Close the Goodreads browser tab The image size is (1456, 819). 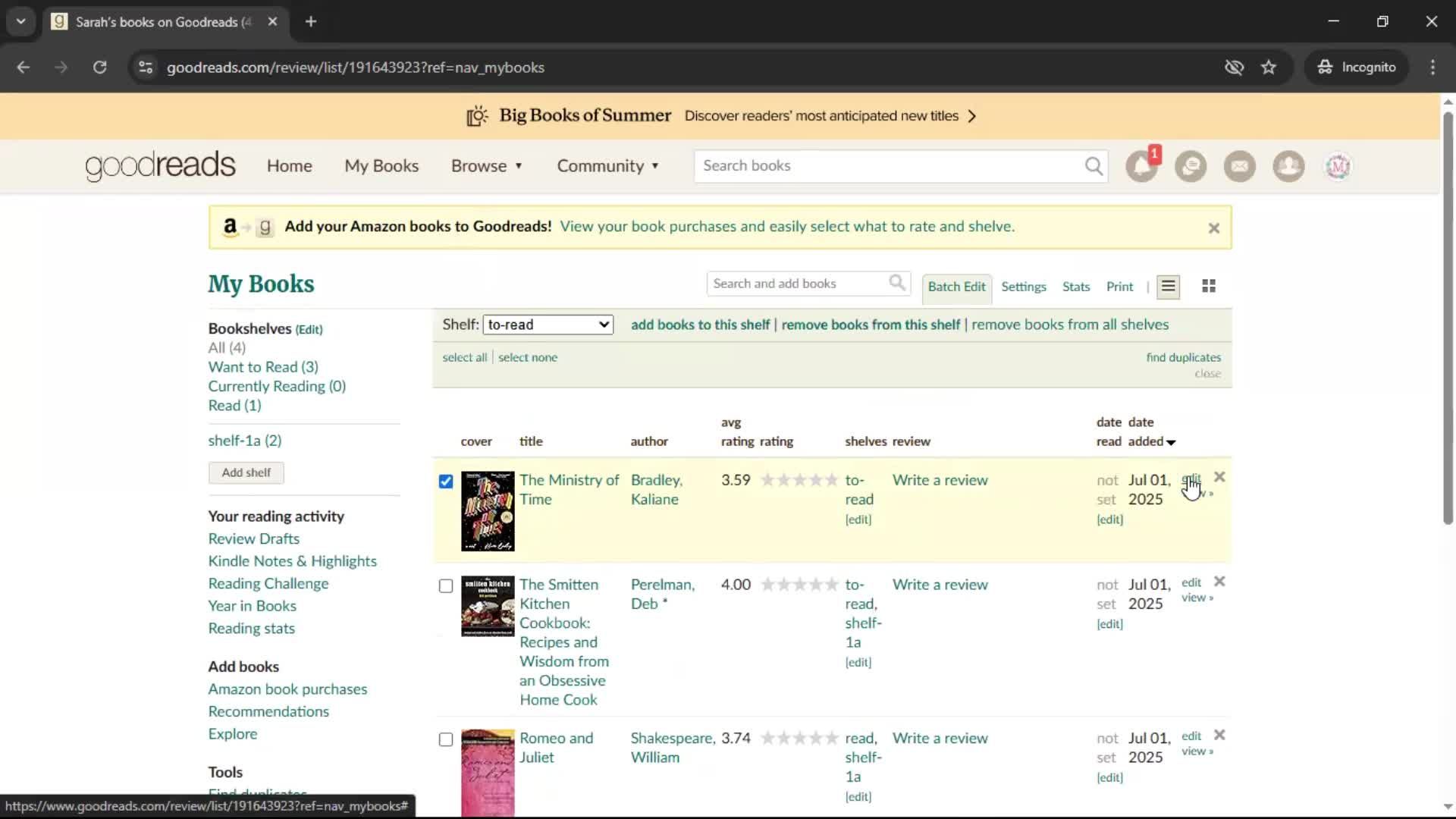(272, 21)
